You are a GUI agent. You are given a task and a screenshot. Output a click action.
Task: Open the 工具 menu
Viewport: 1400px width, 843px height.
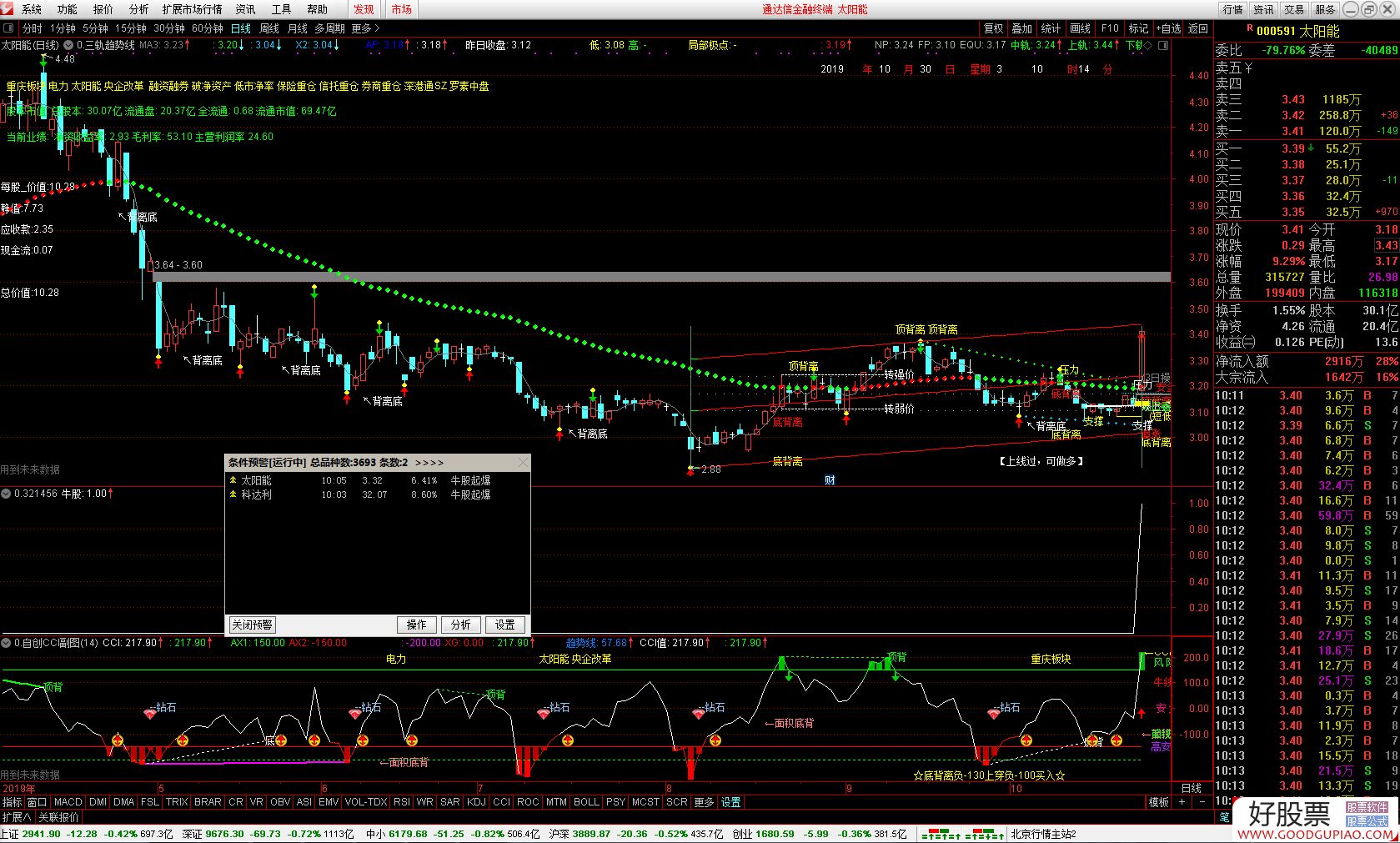point(282,9)
